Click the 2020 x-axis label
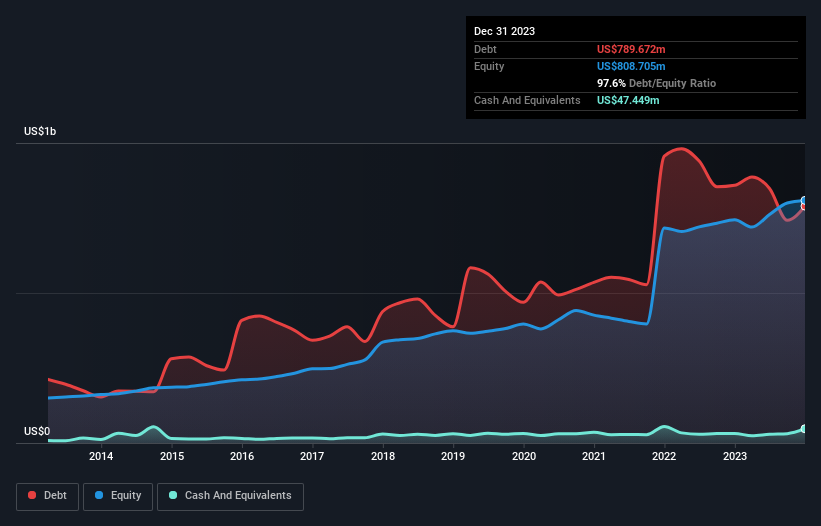The width and height of the screenshot is (821, 526). (524, 456)
